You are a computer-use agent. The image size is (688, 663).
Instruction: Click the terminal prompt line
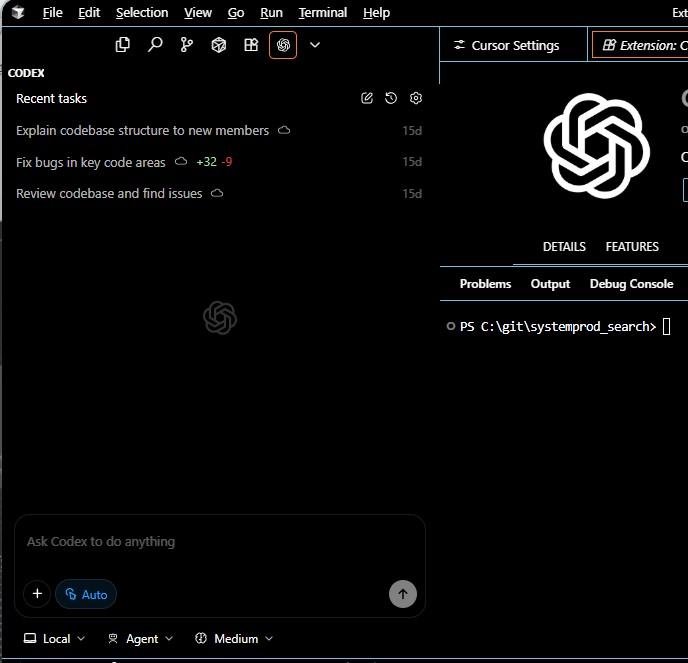point(558,326)
